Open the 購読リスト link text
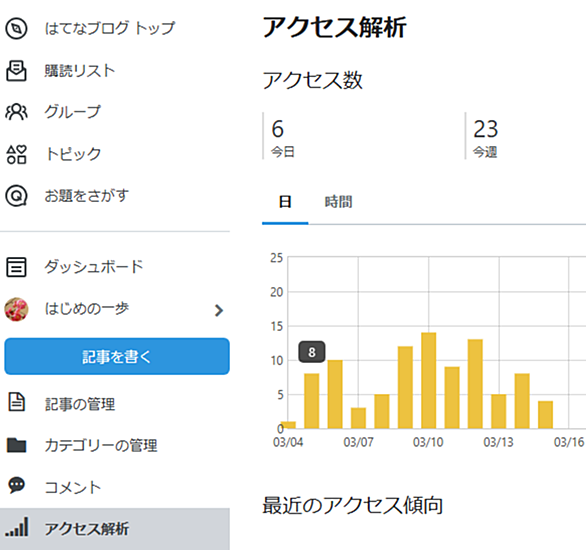Viewport: 586px width, 550px height. pyautogui.click(x=80, y=71)
